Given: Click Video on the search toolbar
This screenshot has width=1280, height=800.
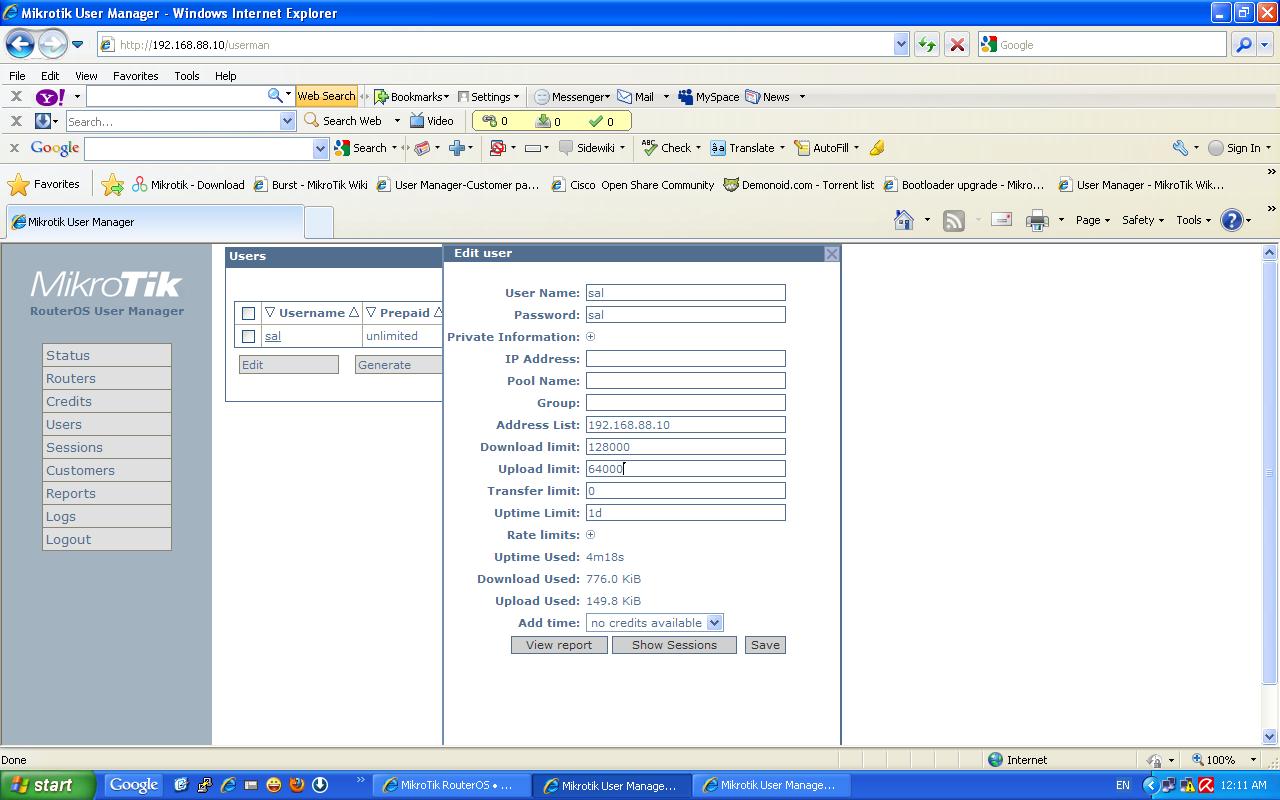Looking at the screenshot, I should coord(432,121).
